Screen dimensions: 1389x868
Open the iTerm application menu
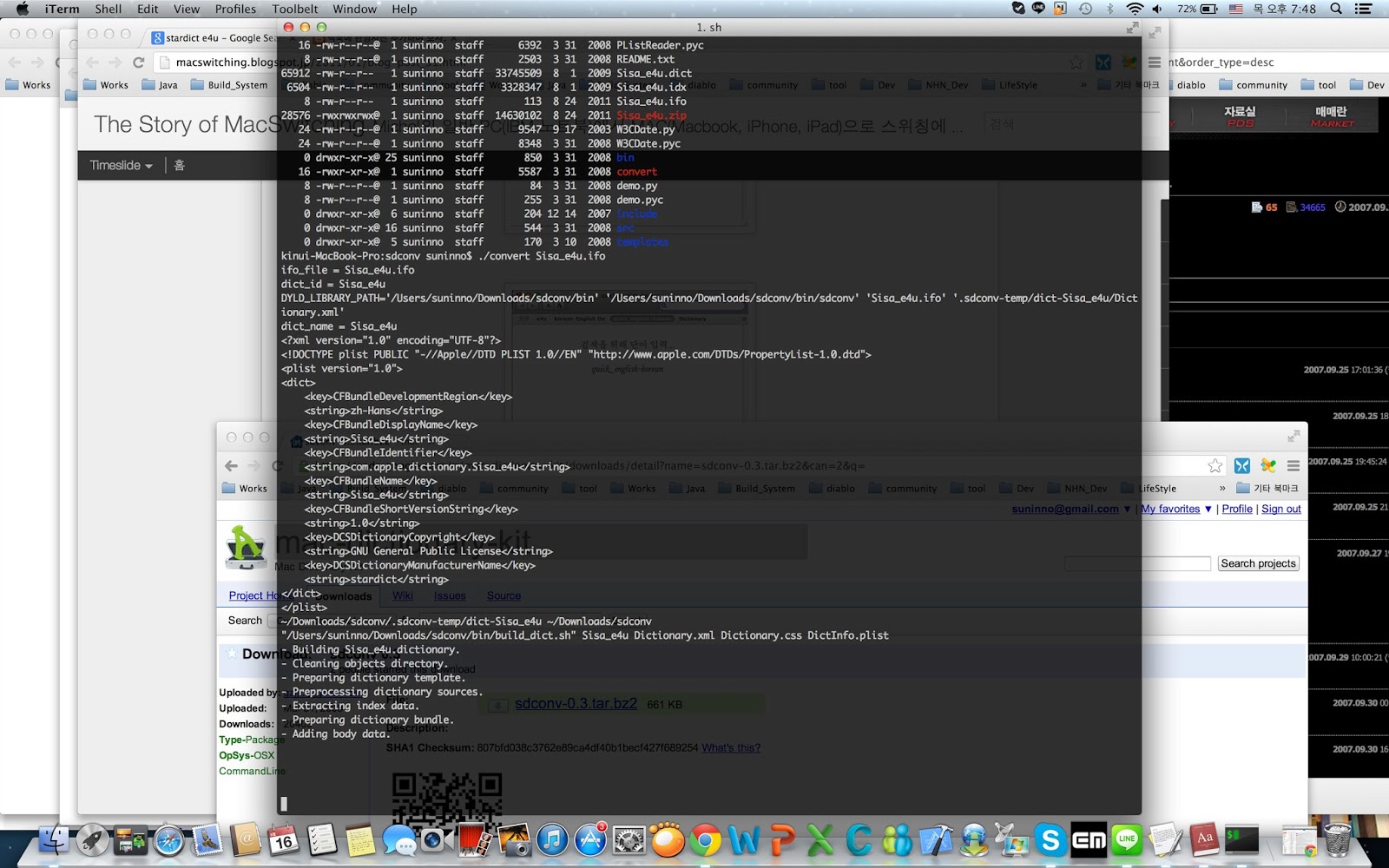coord(62,9)
